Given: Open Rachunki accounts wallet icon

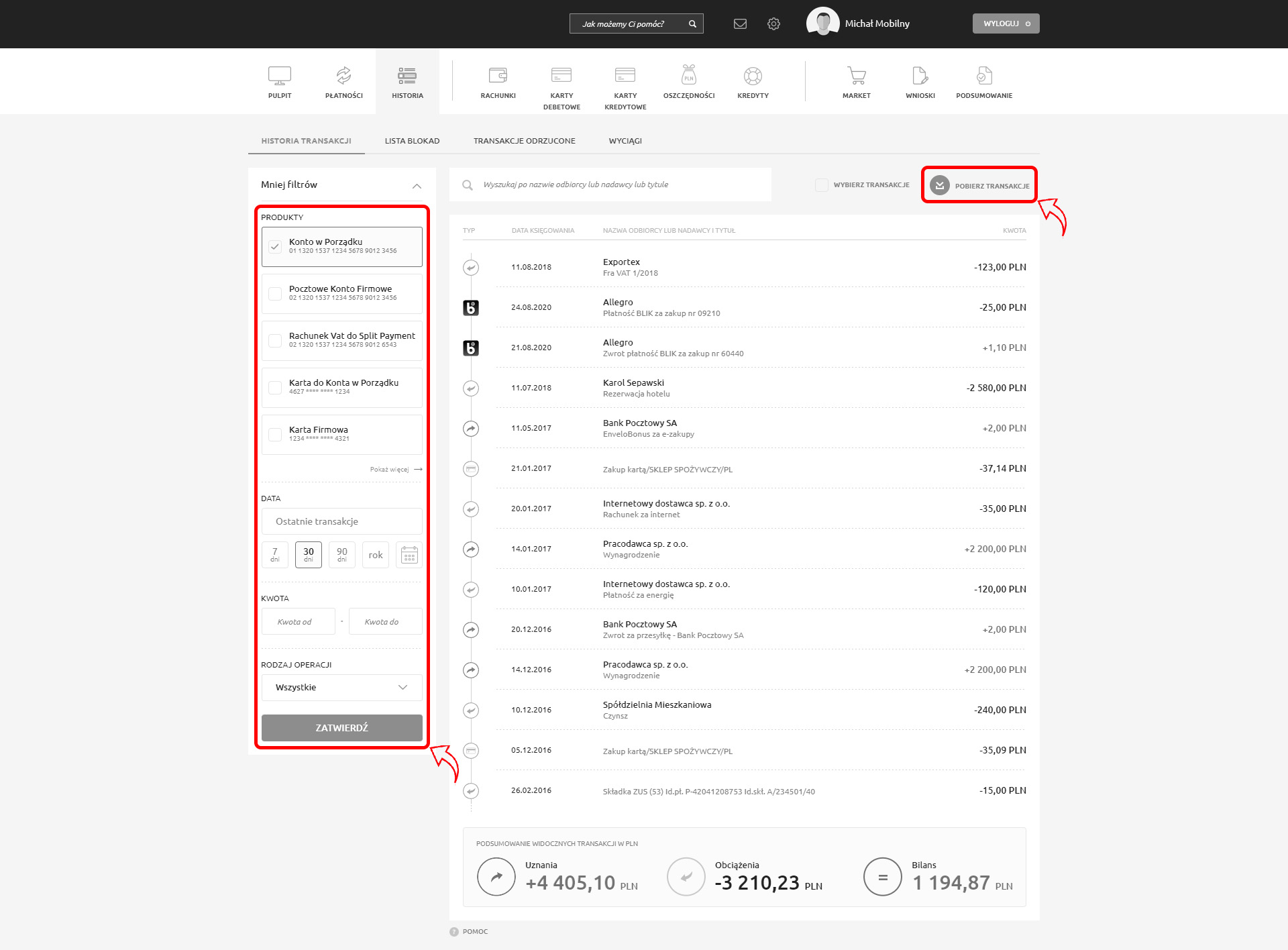Looking at the screenshot, I should (498, 76).
